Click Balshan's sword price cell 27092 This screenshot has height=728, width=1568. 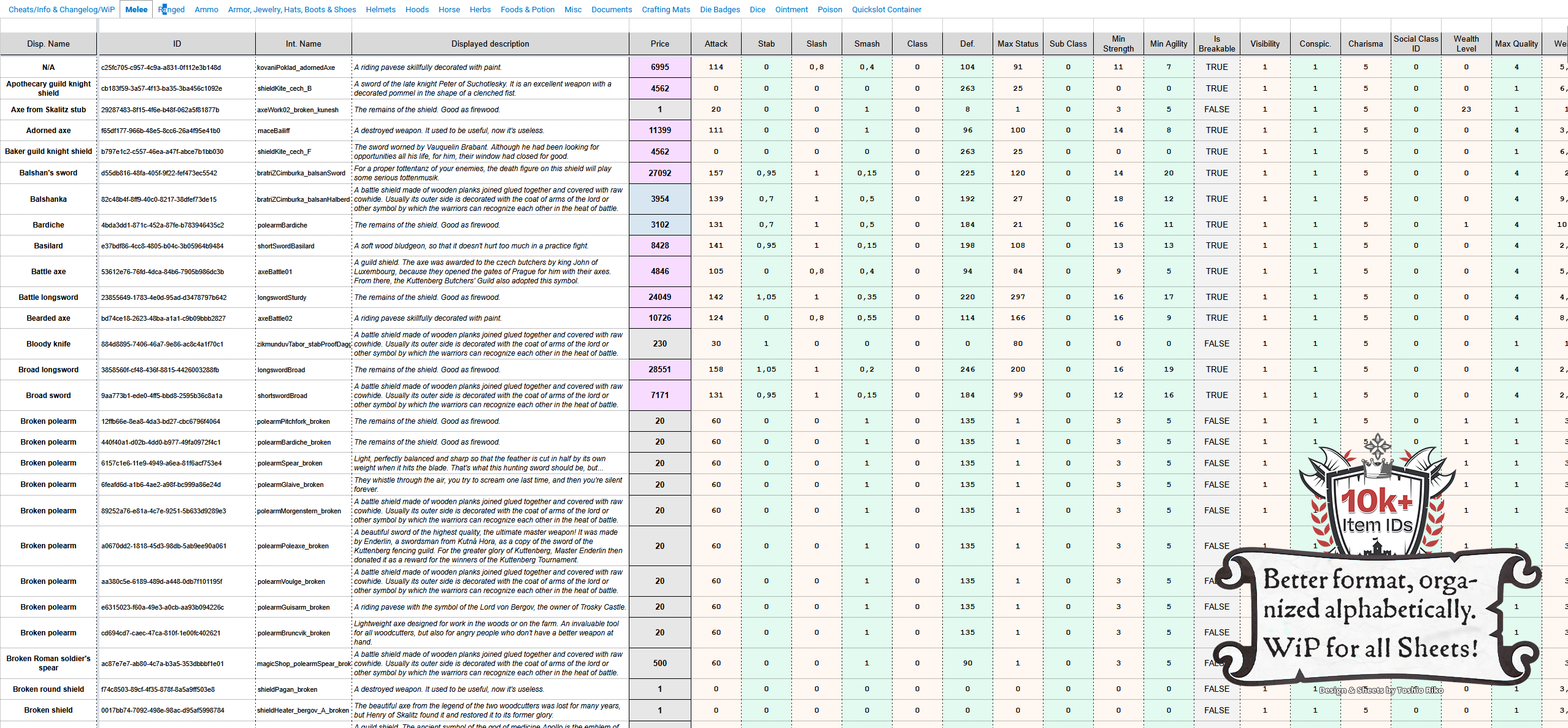pos(659,173)
